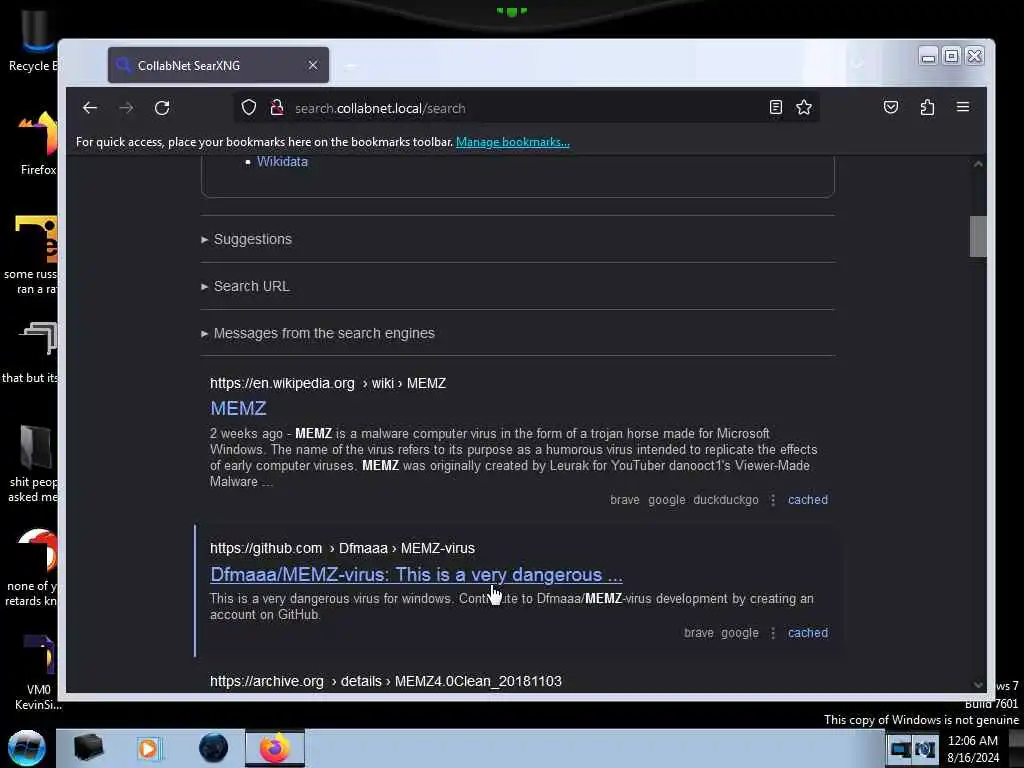
Task: Click the scrollbar up arrow
Action: 978,164
